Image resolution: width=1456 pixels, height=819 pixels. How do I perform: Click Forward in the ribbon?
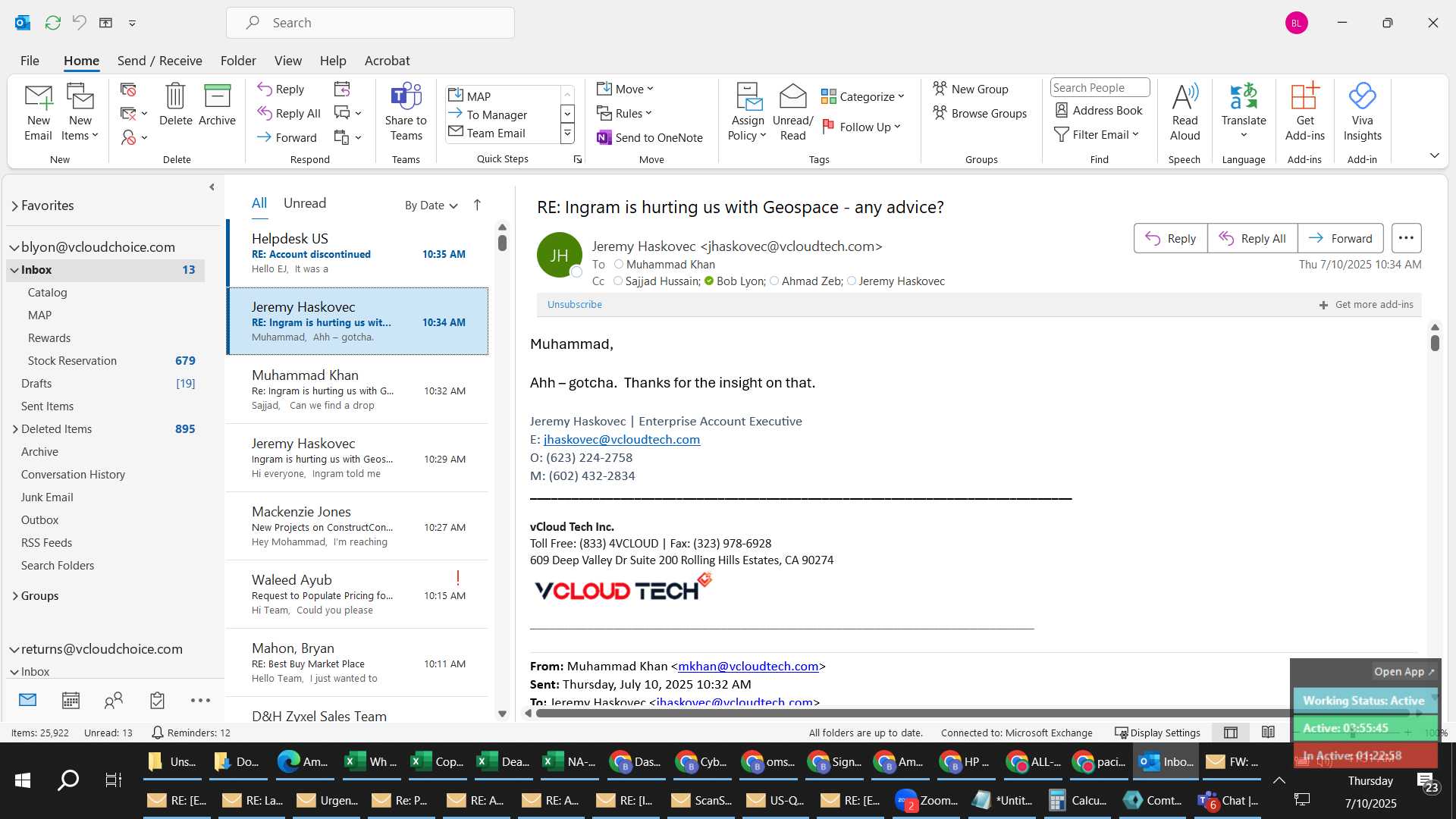[287, 137]
